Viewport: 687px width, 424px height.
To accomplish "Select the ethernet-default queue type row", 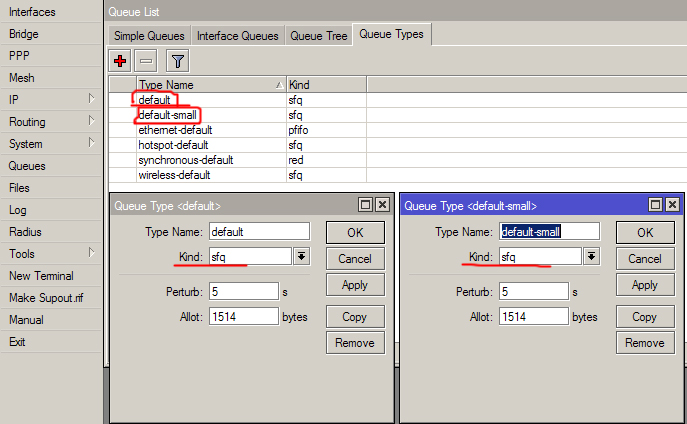I will (175, 130).
